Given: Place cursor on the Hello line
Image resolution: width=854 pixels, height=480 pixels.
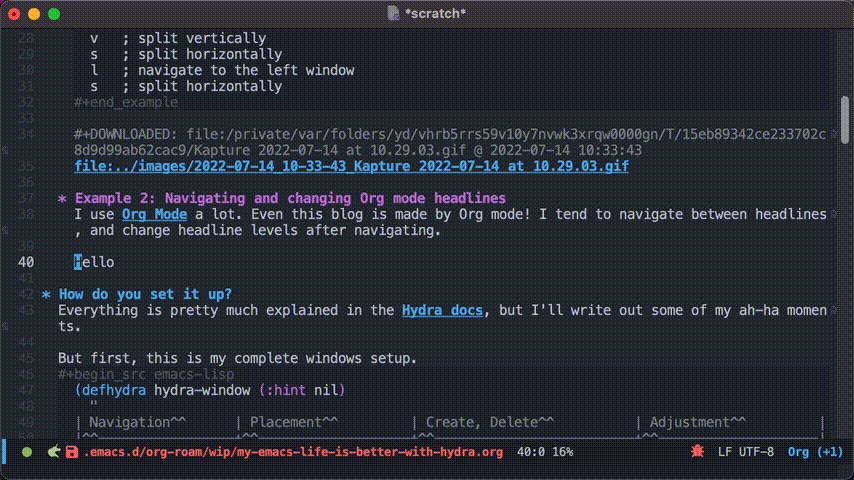Looking at the screenshot, I should [94, 262].
